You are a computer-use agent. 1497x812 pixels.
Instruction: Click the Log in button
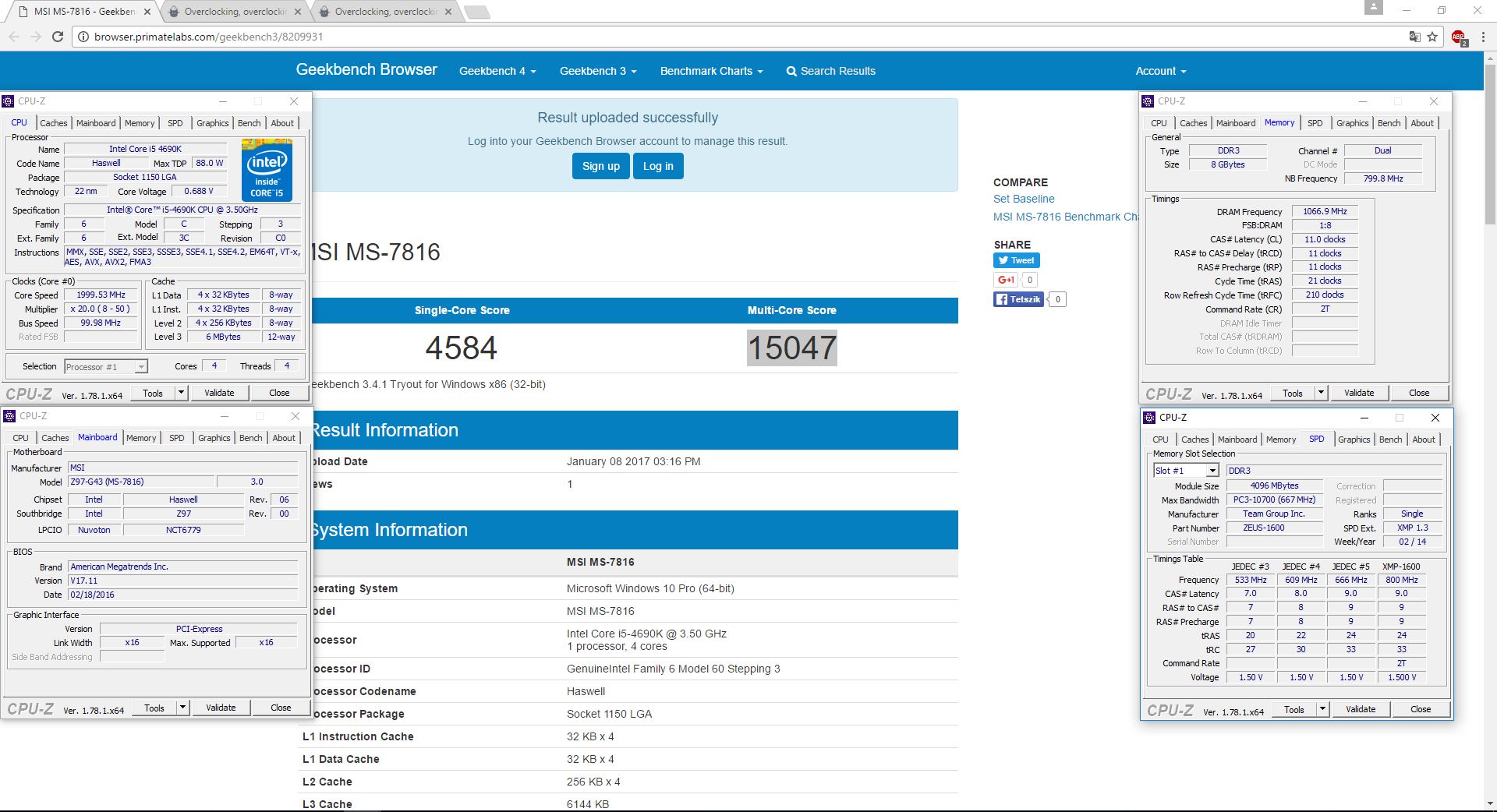(658, 166)
